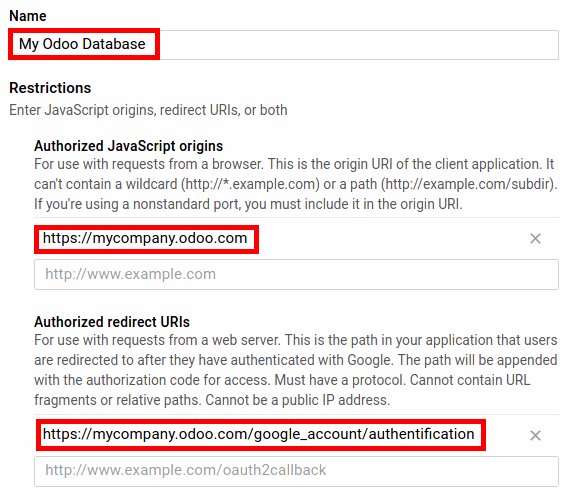This screenshot has height=497, width=573.
Task: Click the Authorized JavaScript origins heading
Action: (129, 146)
